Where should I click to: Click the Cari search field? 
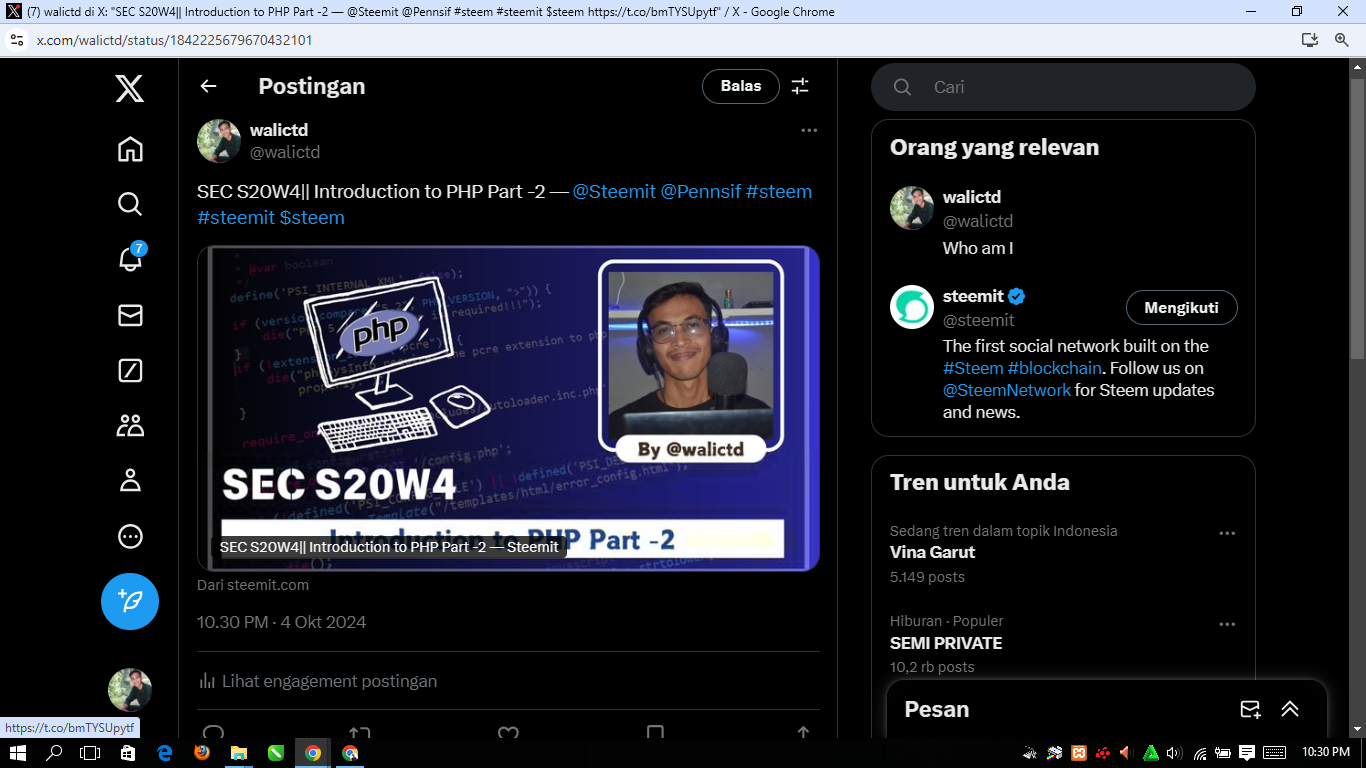[x=1063, y=87]
